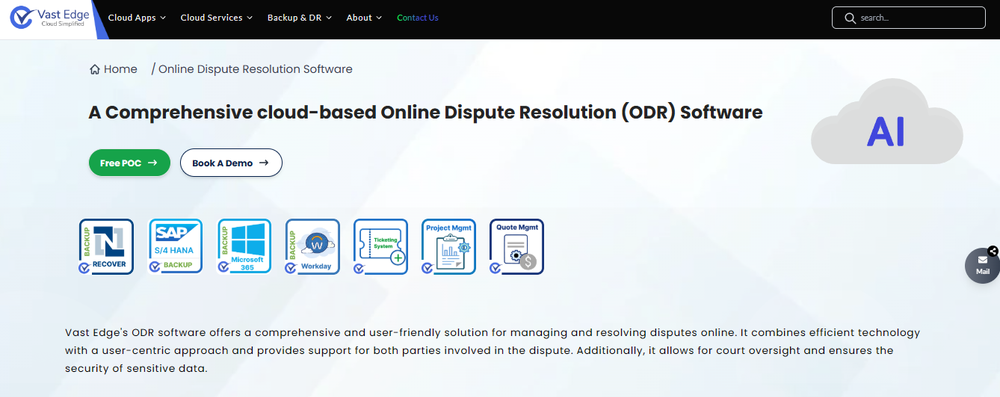This screenshot has width=1000, height=397.
Task: Expand the Backup & DR dropdown menu
Action: 300,18
